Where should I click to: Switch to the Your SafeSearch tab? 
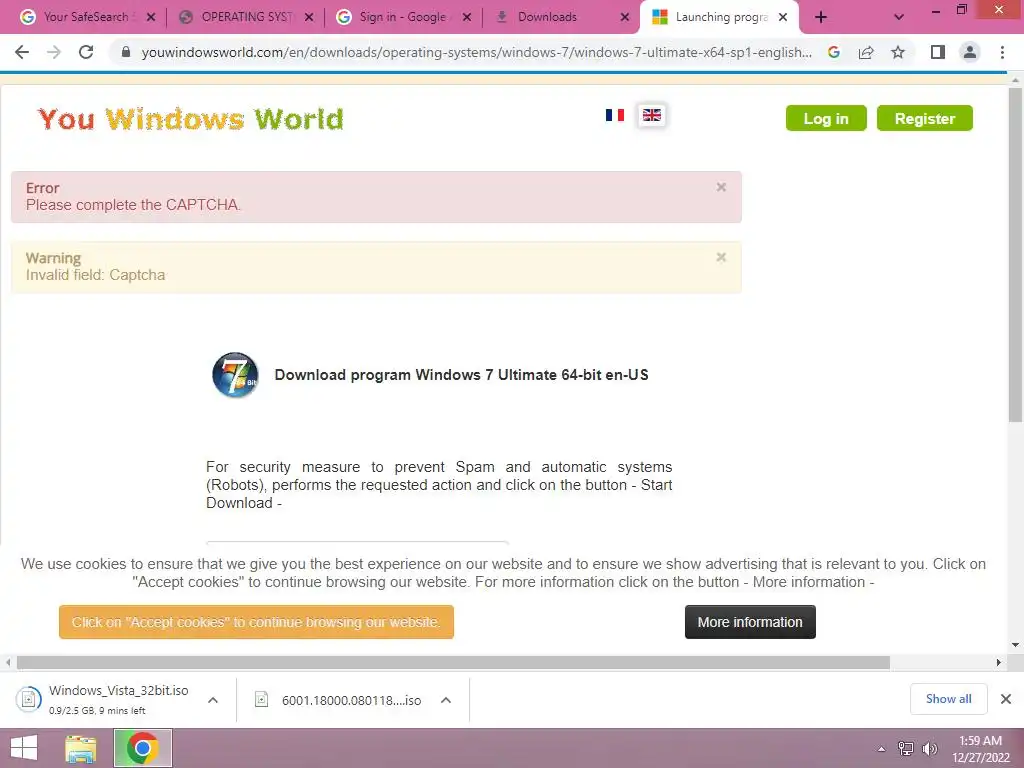pyautogui.click(x=86, y=17)
